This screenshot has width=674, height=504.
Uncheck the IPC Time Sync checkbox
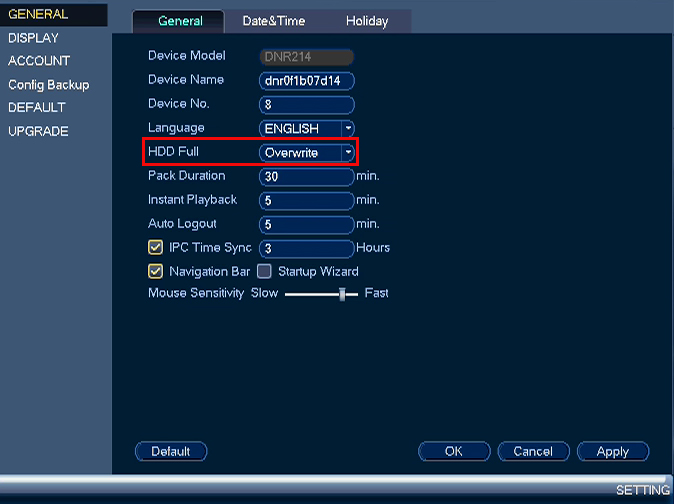pyautogui.click(x=155, y=247)
